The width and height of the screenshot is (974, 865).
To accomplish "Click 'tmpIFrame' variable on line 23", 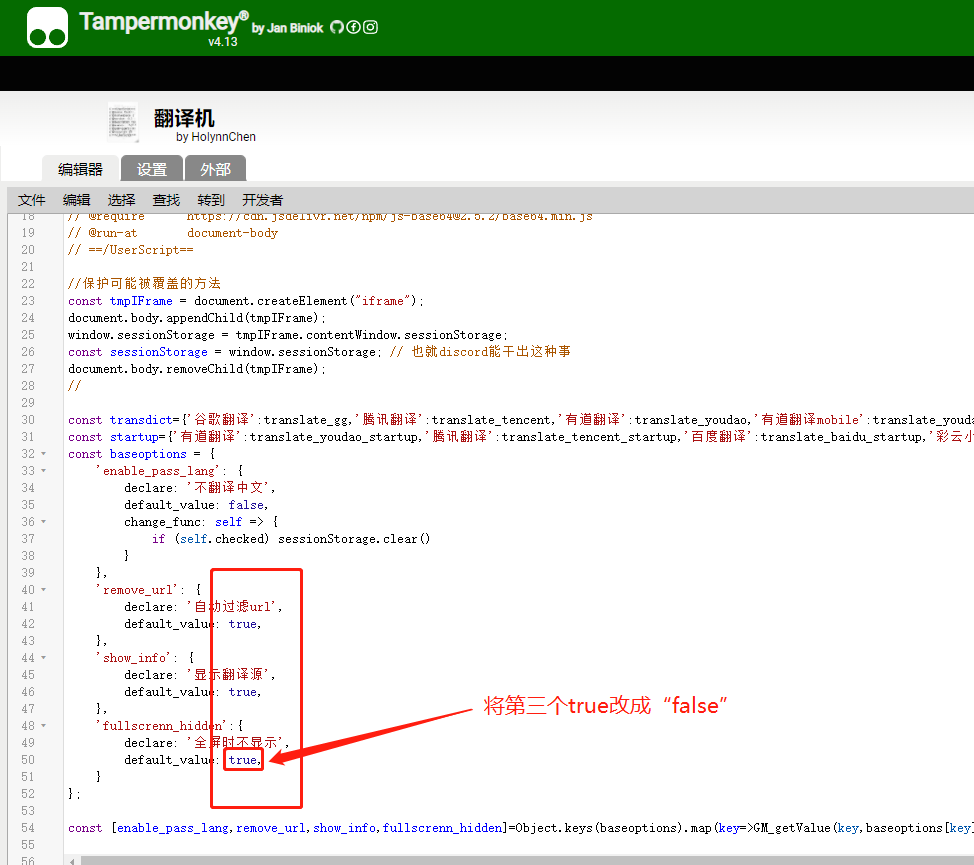I will [141, 301].
